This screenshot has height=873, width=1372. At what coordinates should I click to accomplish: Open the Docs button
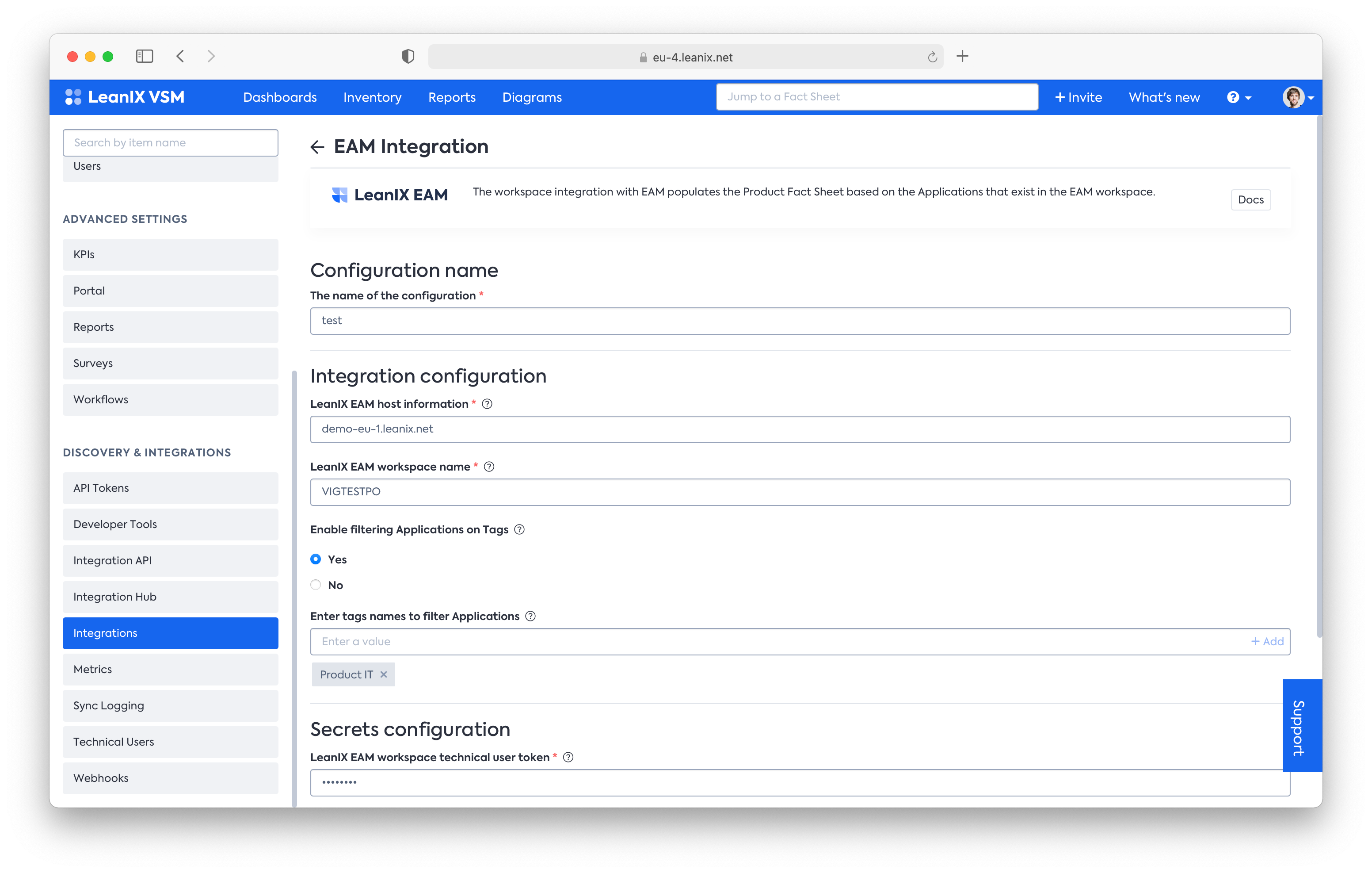pyautogui.click(x=1250, y=199)
